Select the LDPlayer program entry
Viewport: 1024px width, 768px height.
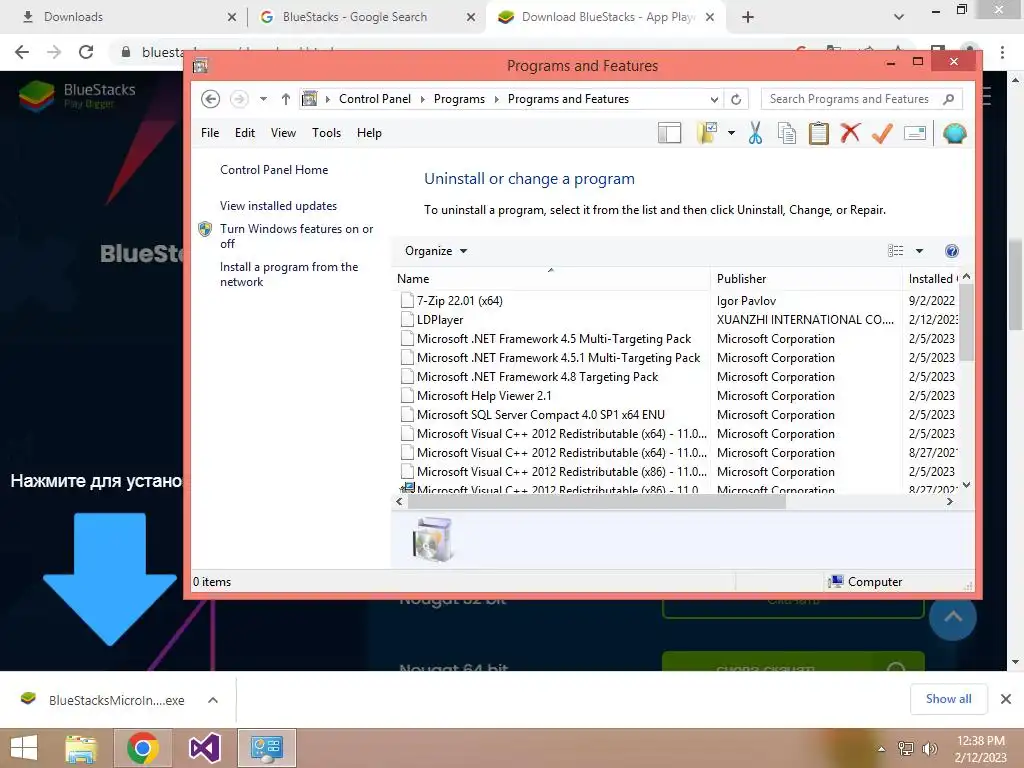point(440,320)
